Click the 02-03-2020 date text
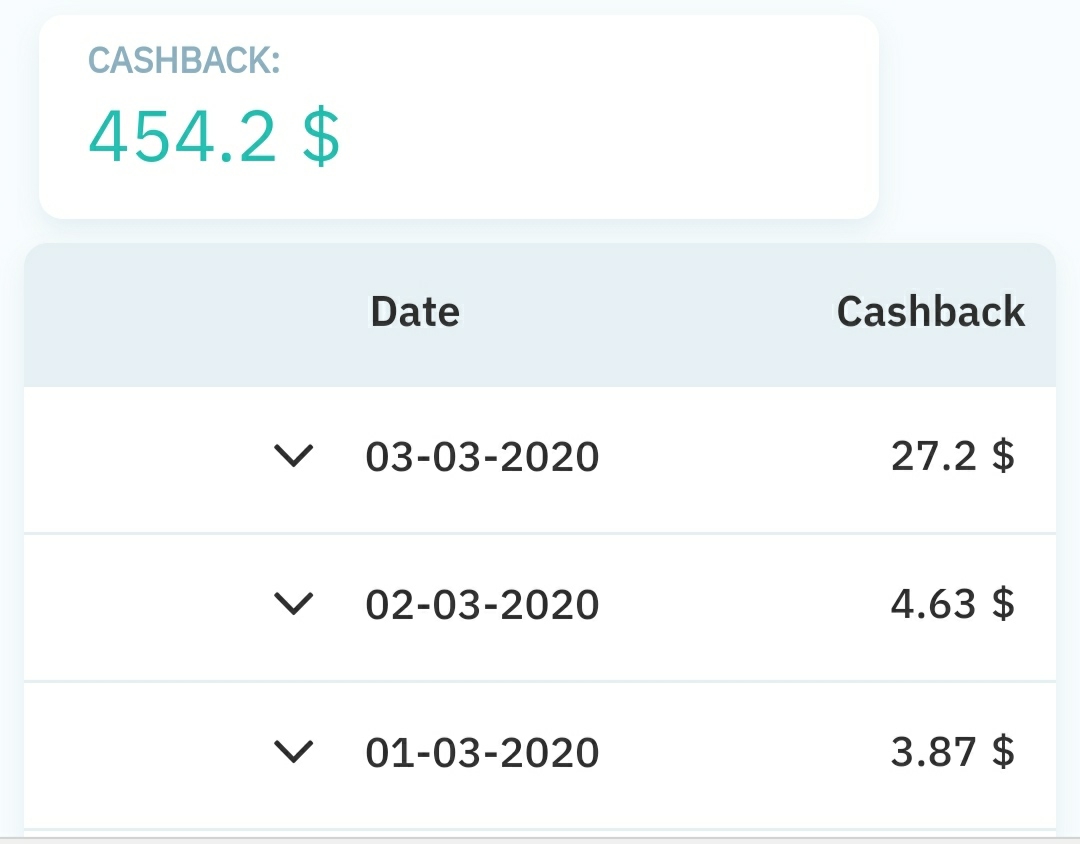Viewport: 1080px width, 844px height. [482, 604]
